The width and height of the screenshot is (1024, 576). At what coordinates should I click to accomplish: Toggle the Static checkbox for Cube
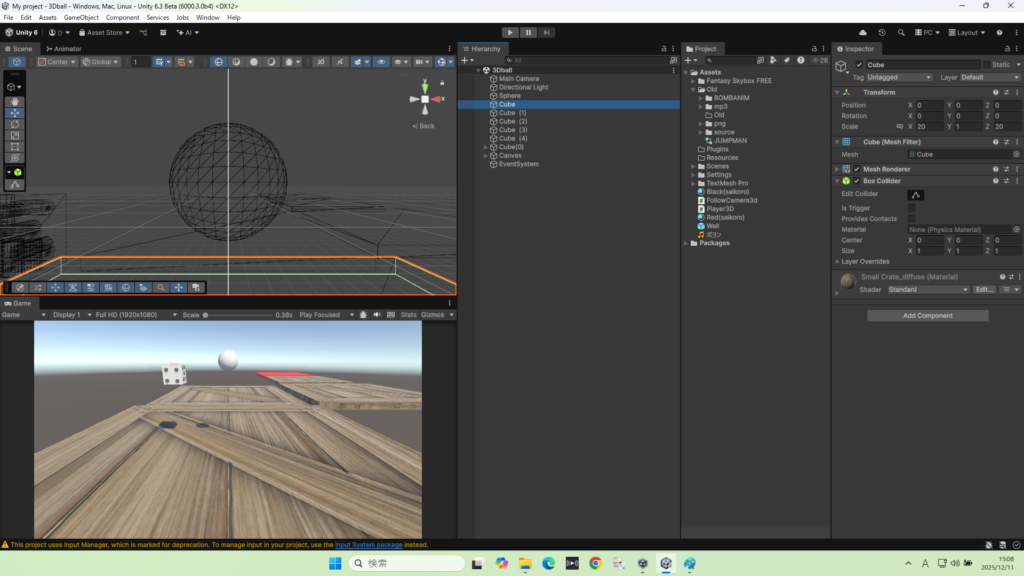point(986,65)
